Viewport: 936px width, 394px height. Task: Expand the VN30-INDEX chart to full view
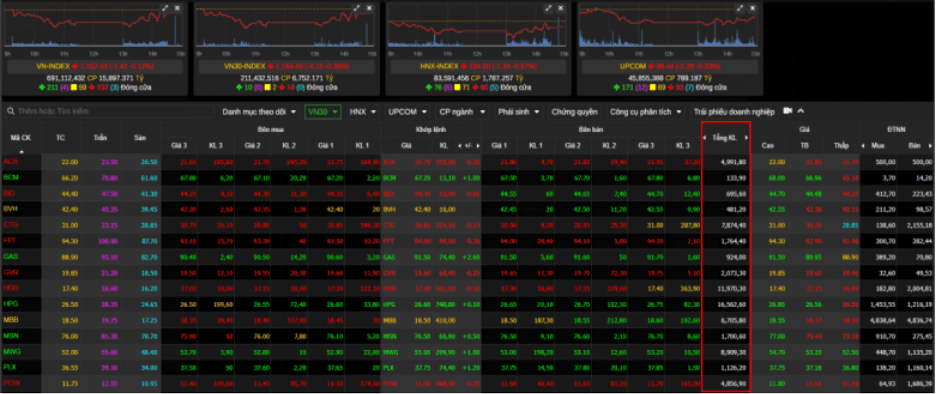(x=357, y=8)
